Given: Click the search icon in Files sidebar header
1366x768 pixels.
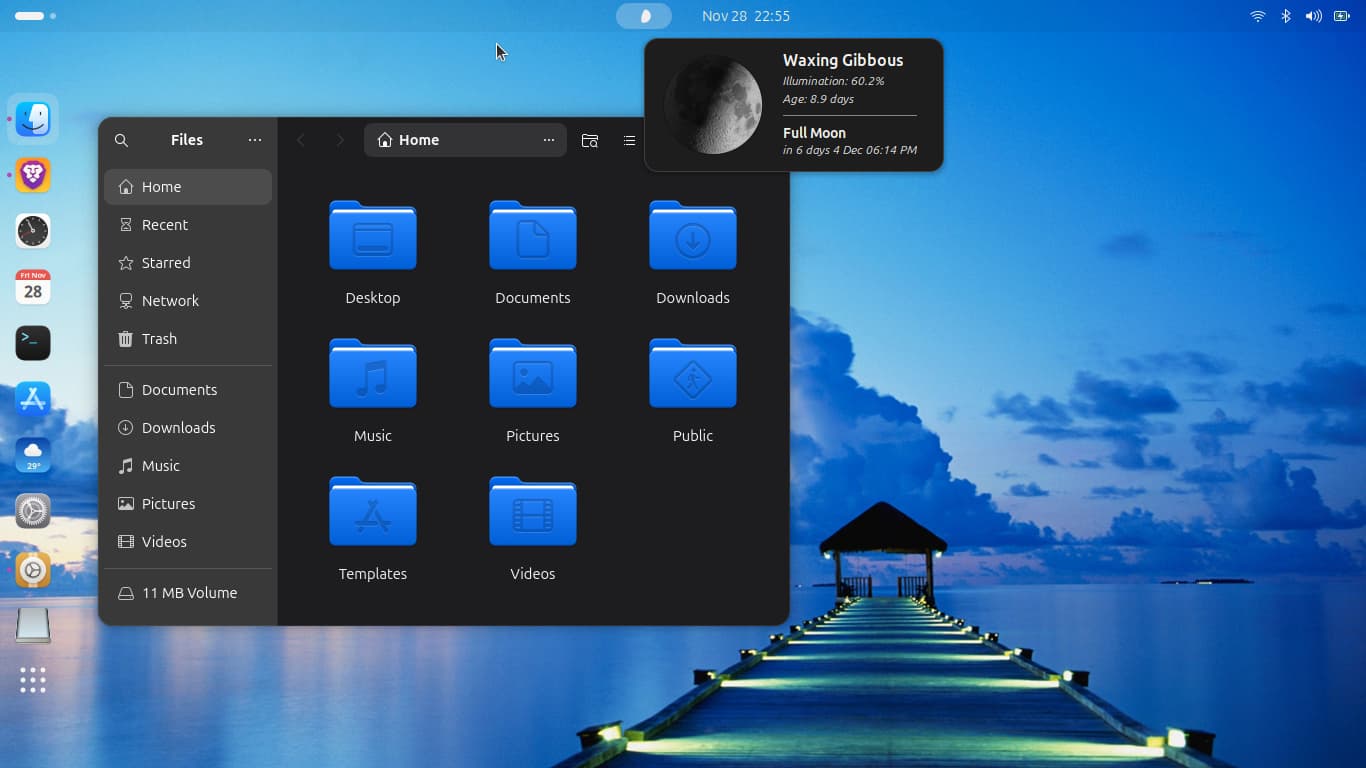Looking at the screenshot, I should 121,141.
